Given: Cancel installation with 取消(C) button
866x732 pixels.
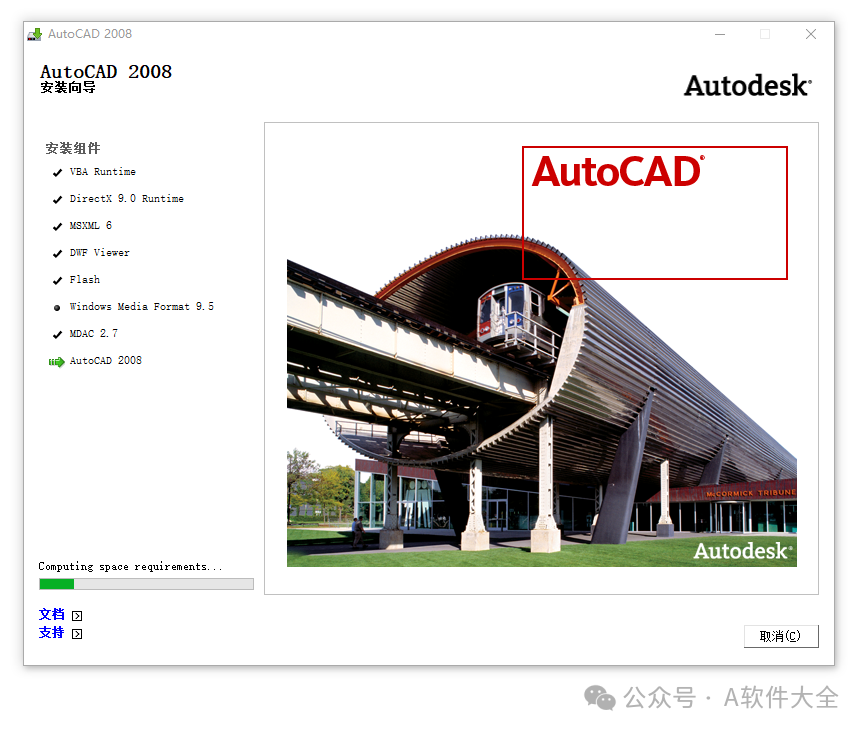Looking at the screenshot, I should click(781, 636).
